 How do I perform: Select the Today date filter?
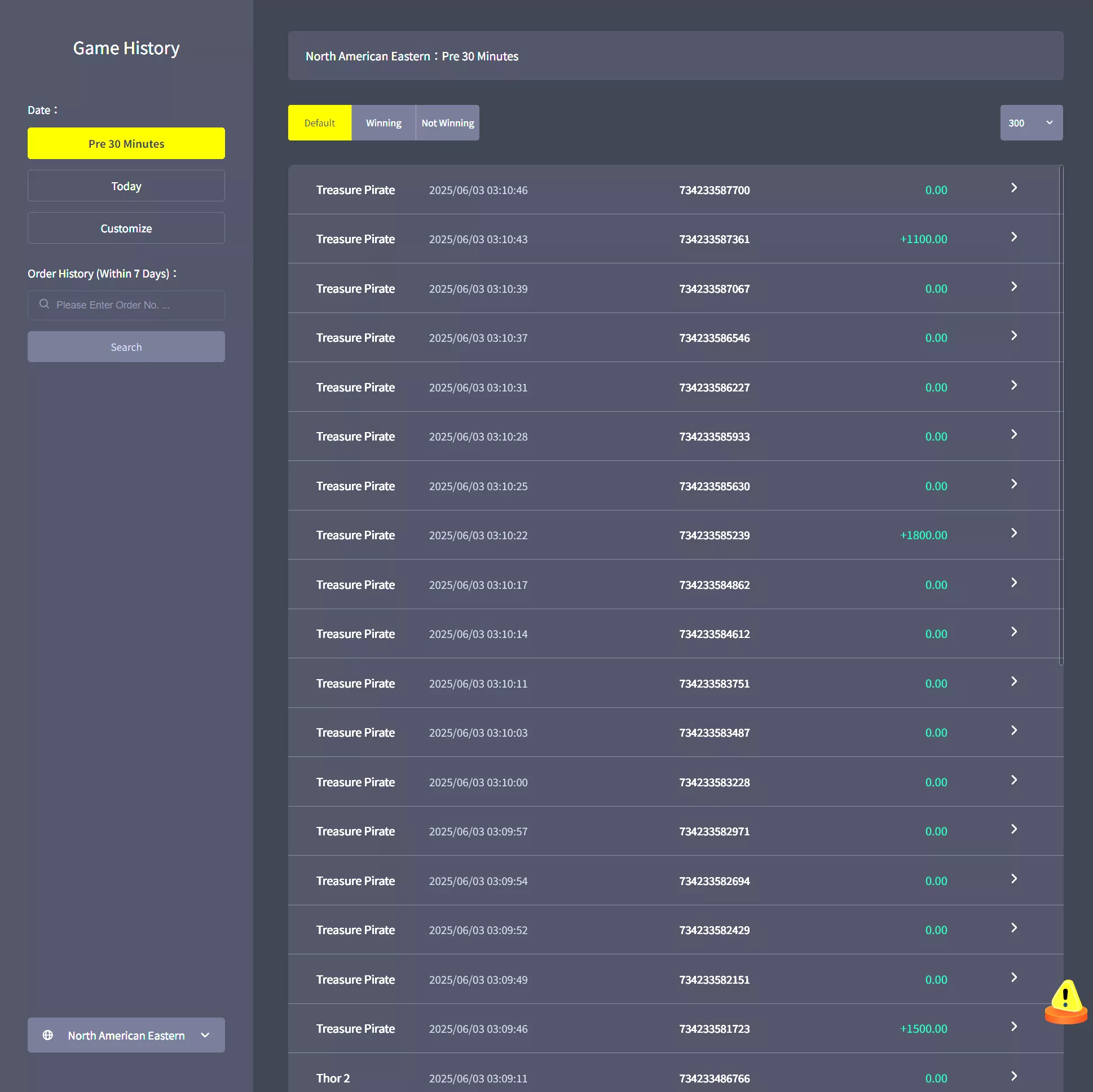tap(126, 186)
